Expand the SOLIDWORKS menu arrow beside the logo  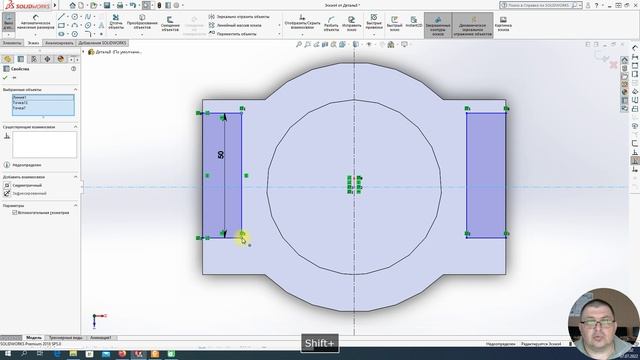tap(55, 5)
